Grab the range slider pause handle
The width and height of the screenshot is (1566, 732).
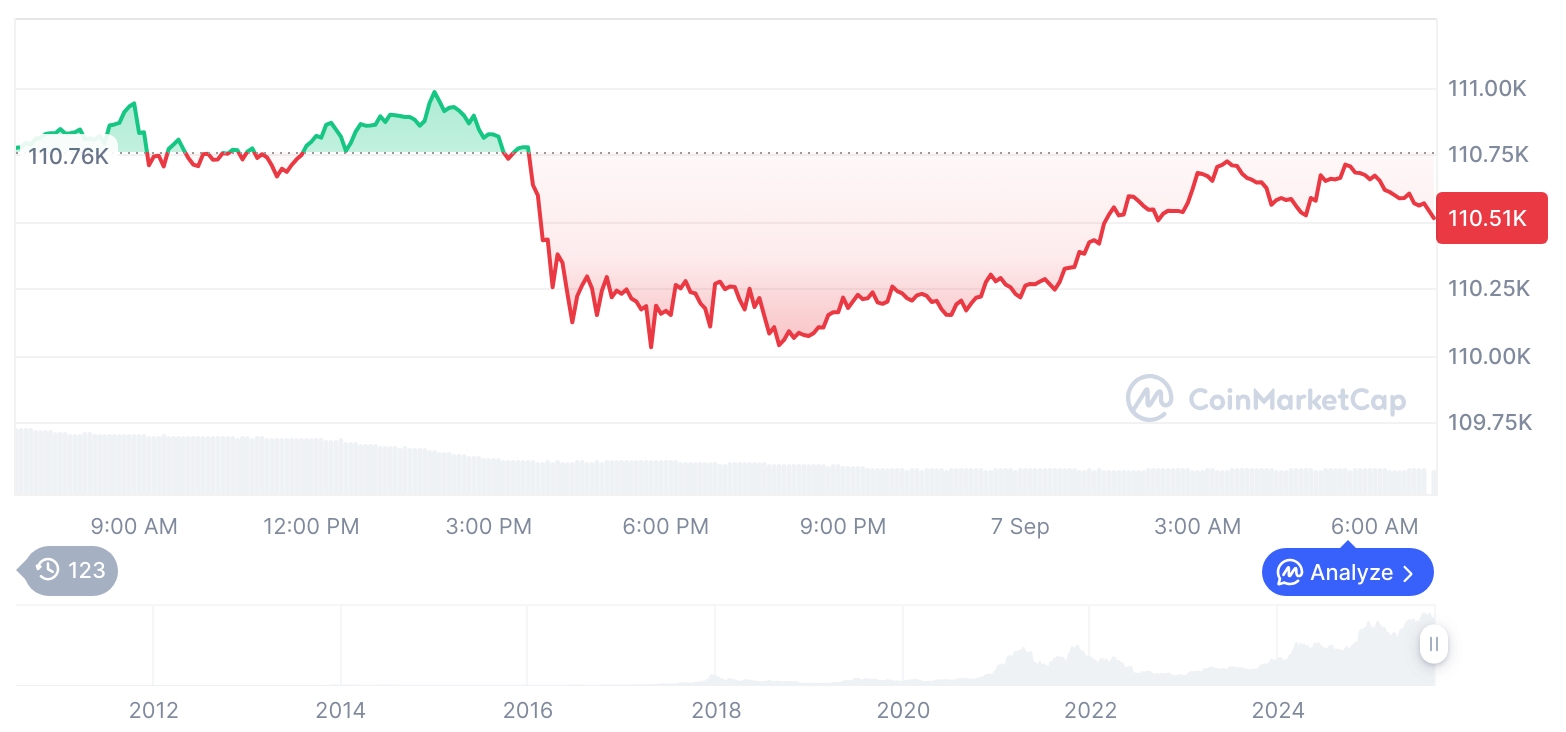pos(1433,644)
